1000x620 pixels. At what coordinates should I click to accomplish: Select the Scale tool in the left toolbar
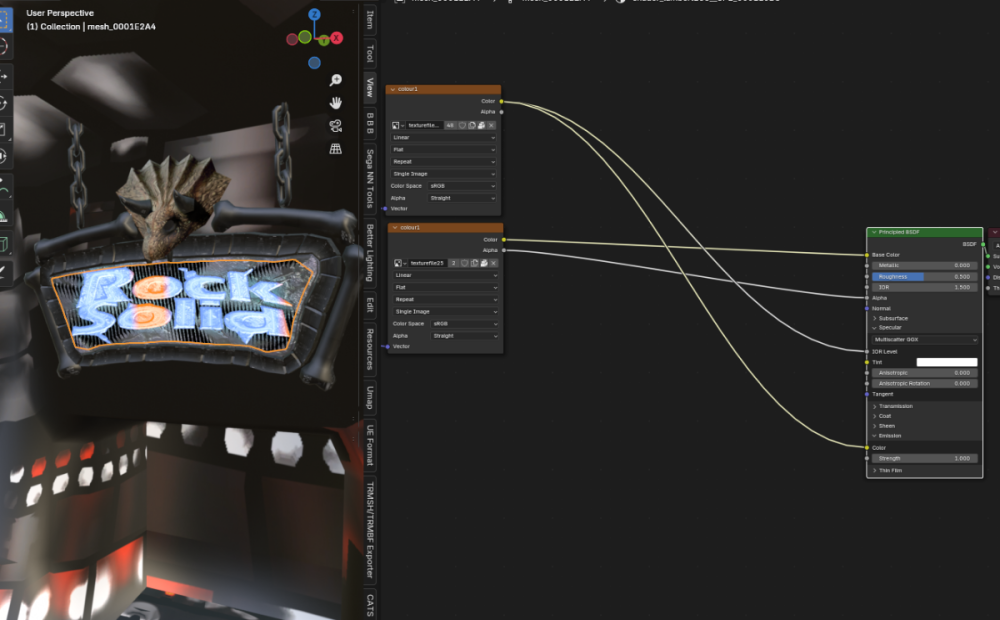point(4,129)
